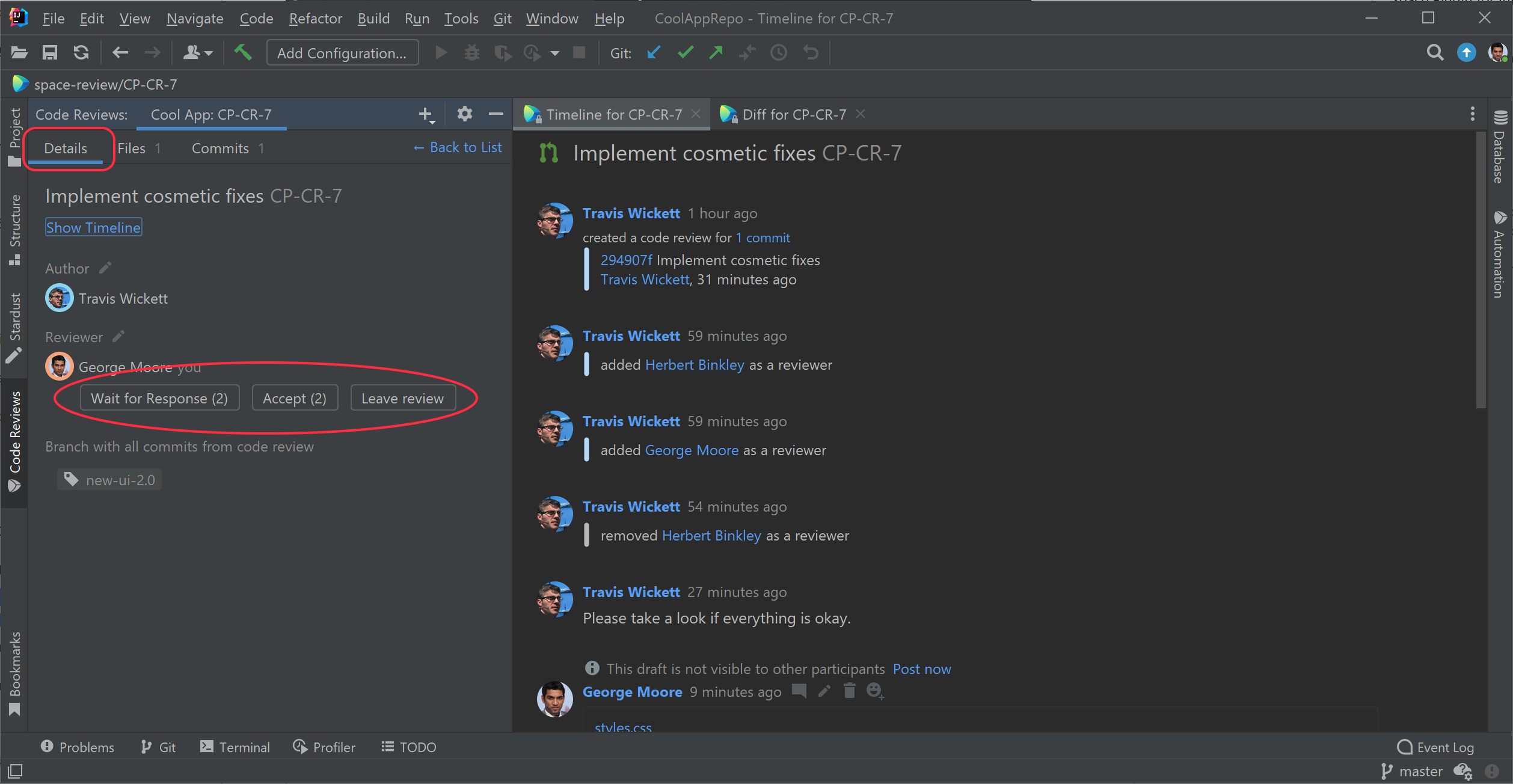This screenshot has height=784, width=1513.
Task: Click the Git Commit checkmark icon
Action: (685, 52)
